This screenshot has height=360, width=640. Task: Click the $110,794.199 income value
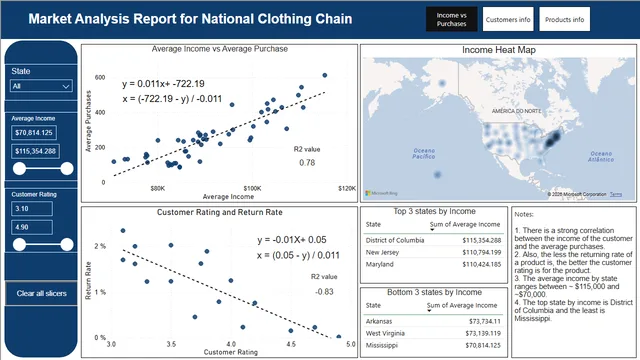pos(482,252)
